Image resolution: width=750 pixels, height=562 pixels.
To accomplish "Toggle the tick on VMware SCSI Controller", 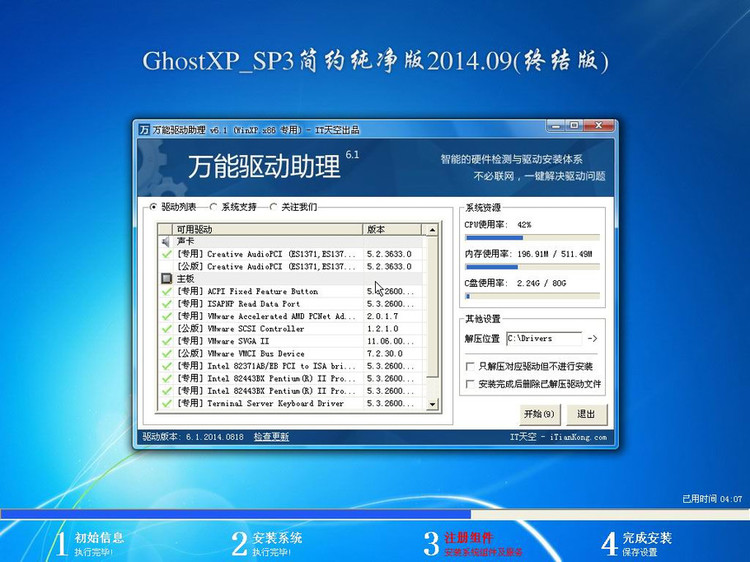I will pyautogui.click(x=166, y=329).
